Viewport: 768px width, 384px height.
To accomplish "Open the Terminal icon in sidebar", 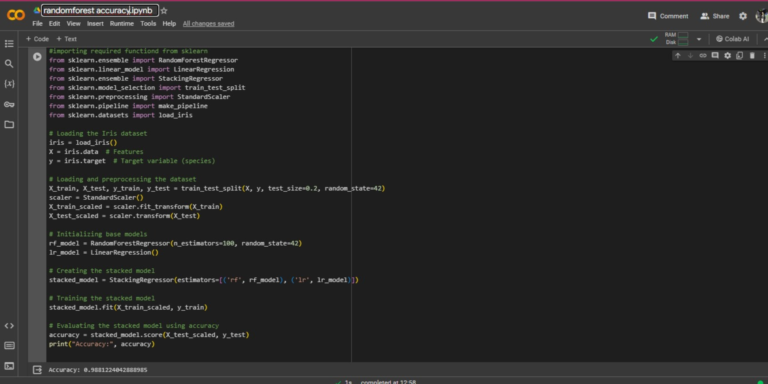I will pyautogui.click(x=9, y=366).
